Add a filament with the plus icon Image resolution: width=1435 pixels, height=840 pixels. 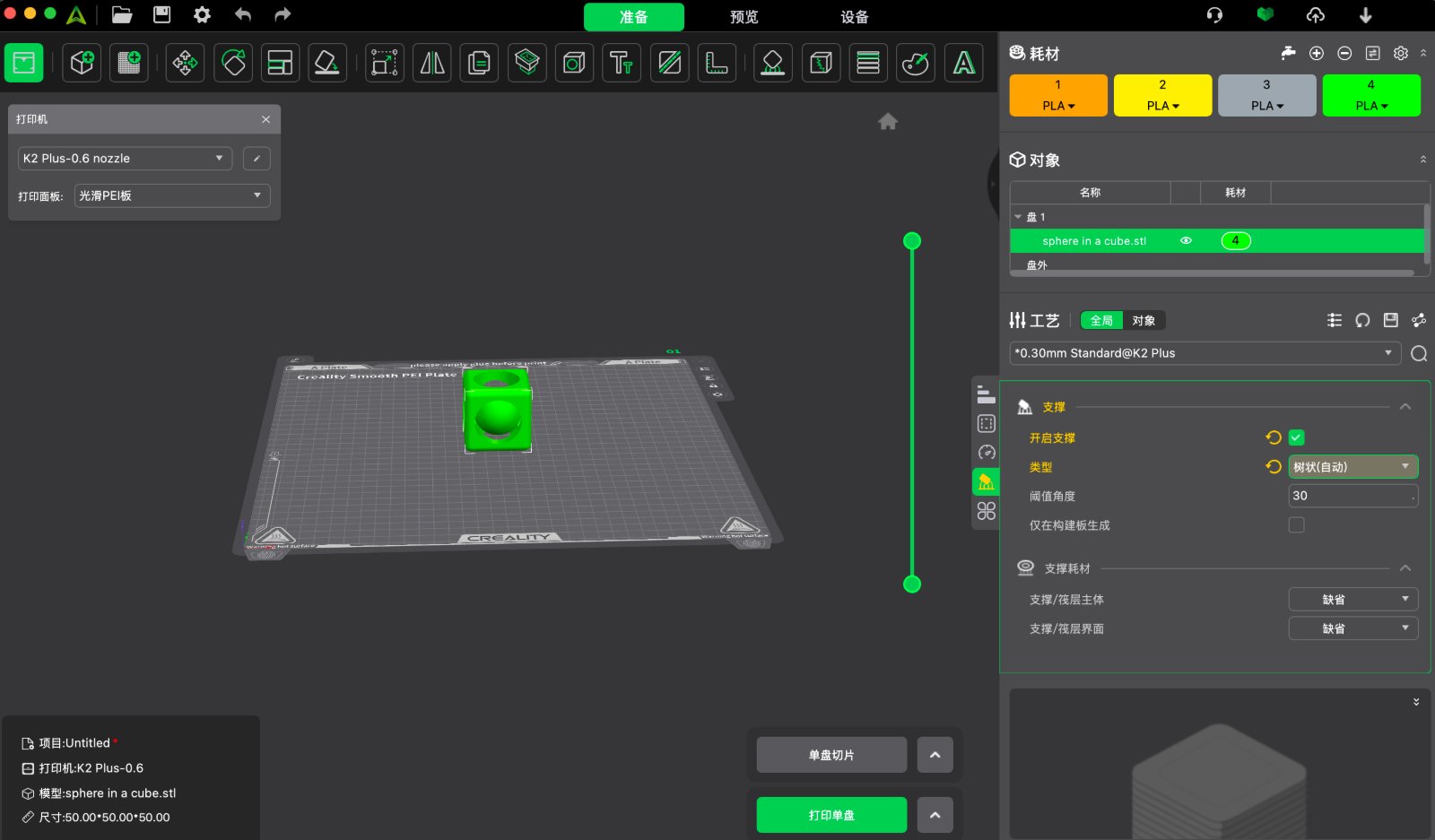click(1317, 53)
